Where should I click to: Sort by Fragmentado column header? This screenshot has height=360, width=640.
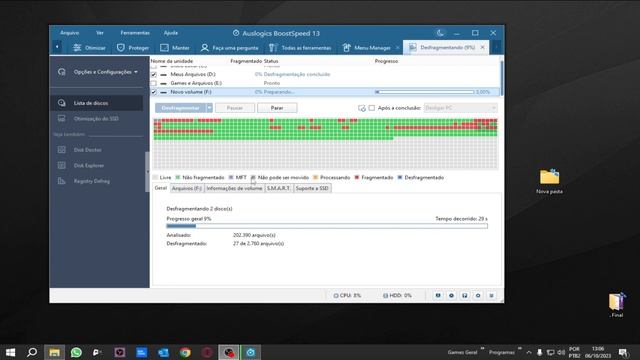pyautogui.click(x=246, y=61)
